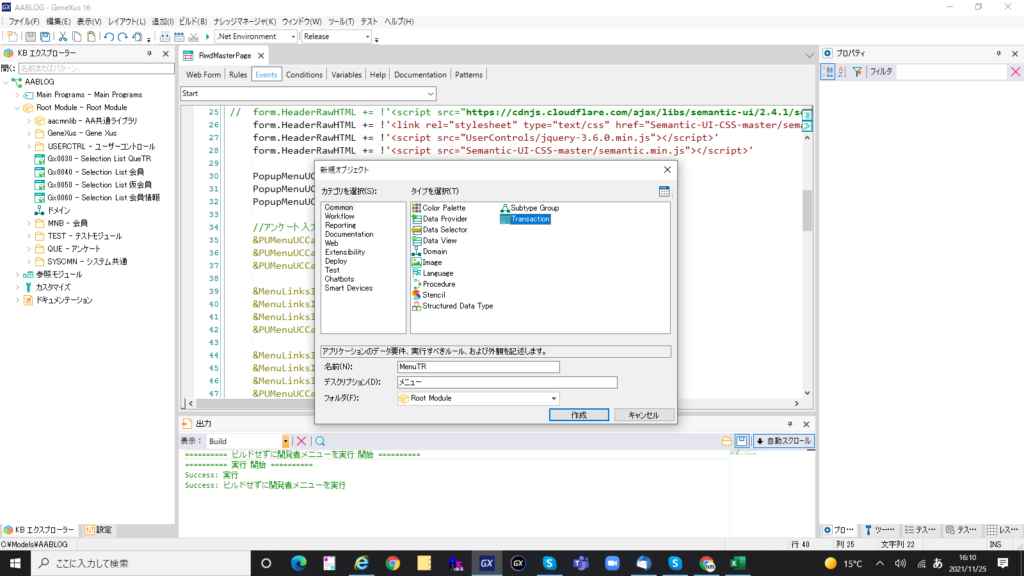Toggle the auto-scroll button in Output panel
Viewport: 1024px width, 576px height.
784,441
